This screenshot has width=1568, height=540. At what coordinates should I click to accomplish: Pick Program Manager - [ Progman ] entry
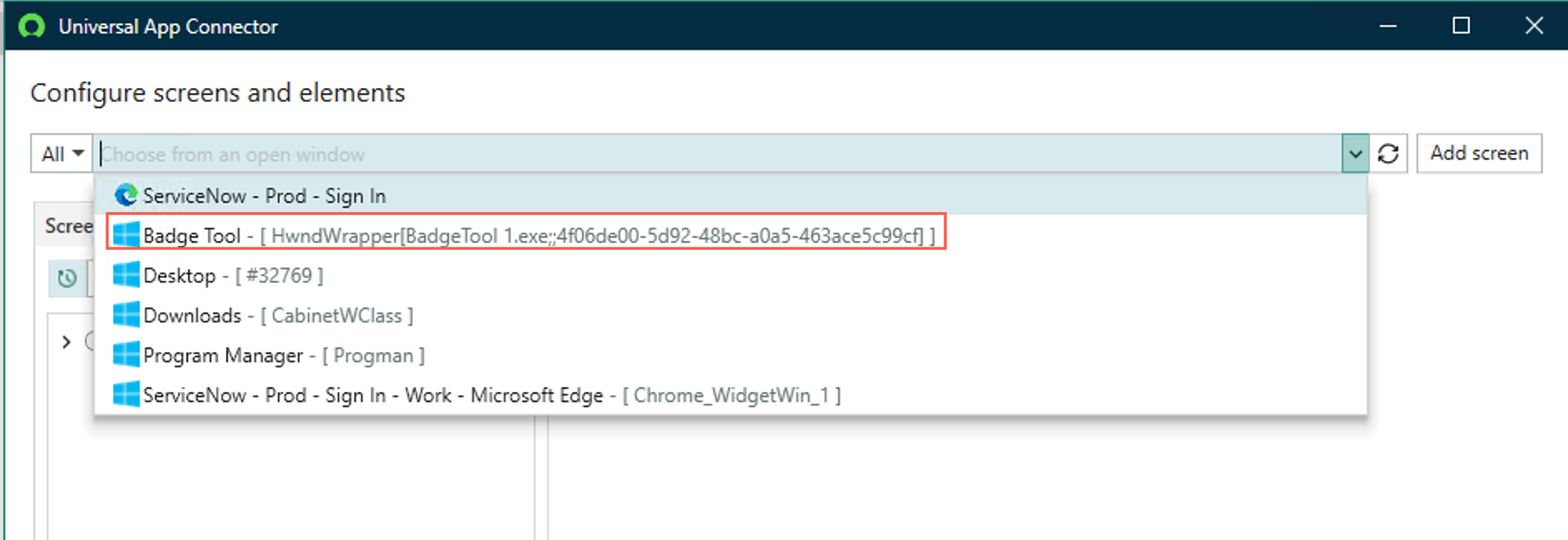point(731,355)
